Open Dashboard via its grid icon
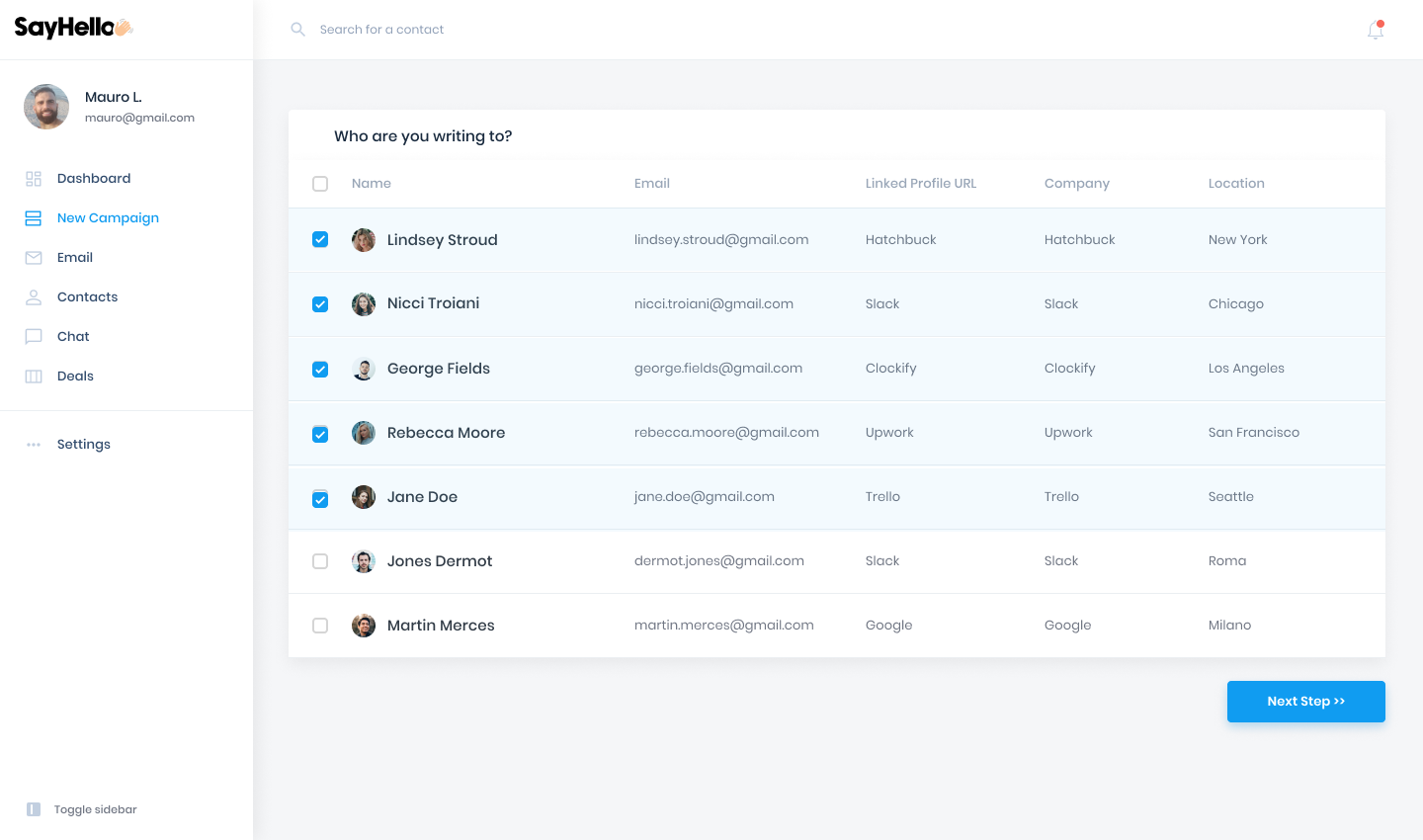Image resolution: width=1423 pixels, height=840 pixels. [34, 179]
